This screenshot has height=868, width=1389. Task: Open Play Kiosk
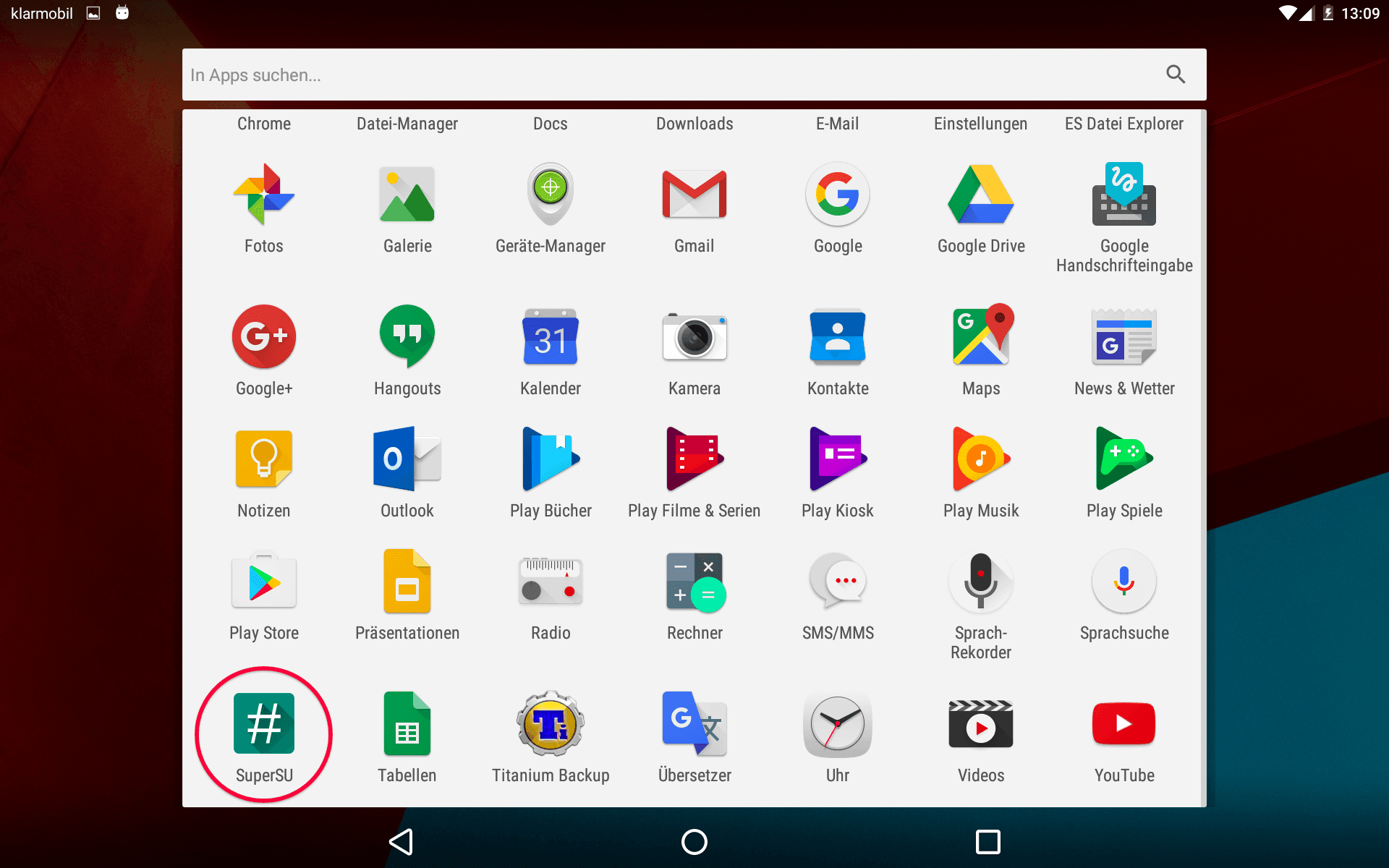(838, 459)
